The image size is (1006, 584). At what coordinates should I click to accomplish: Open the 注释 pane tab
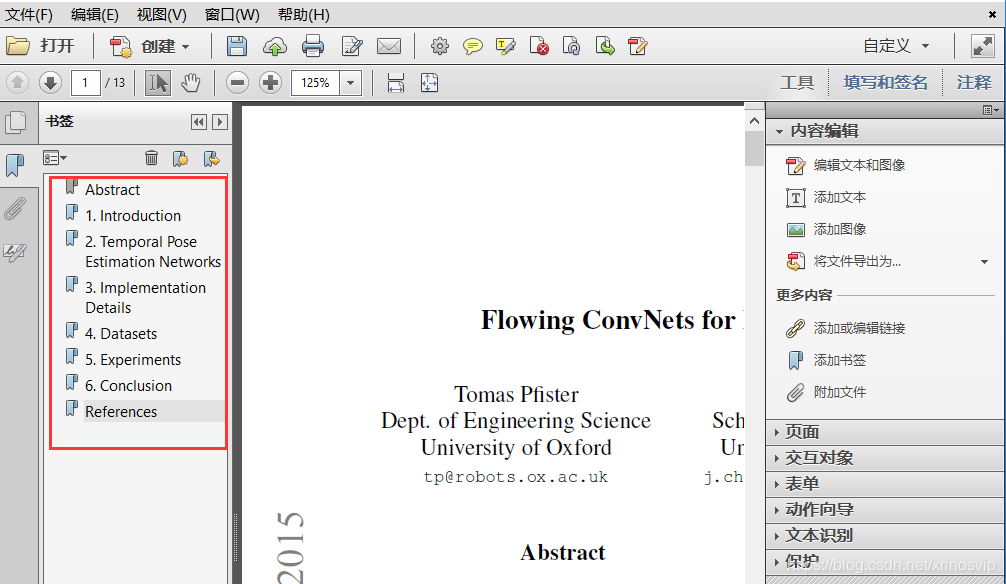coord(974,83)
